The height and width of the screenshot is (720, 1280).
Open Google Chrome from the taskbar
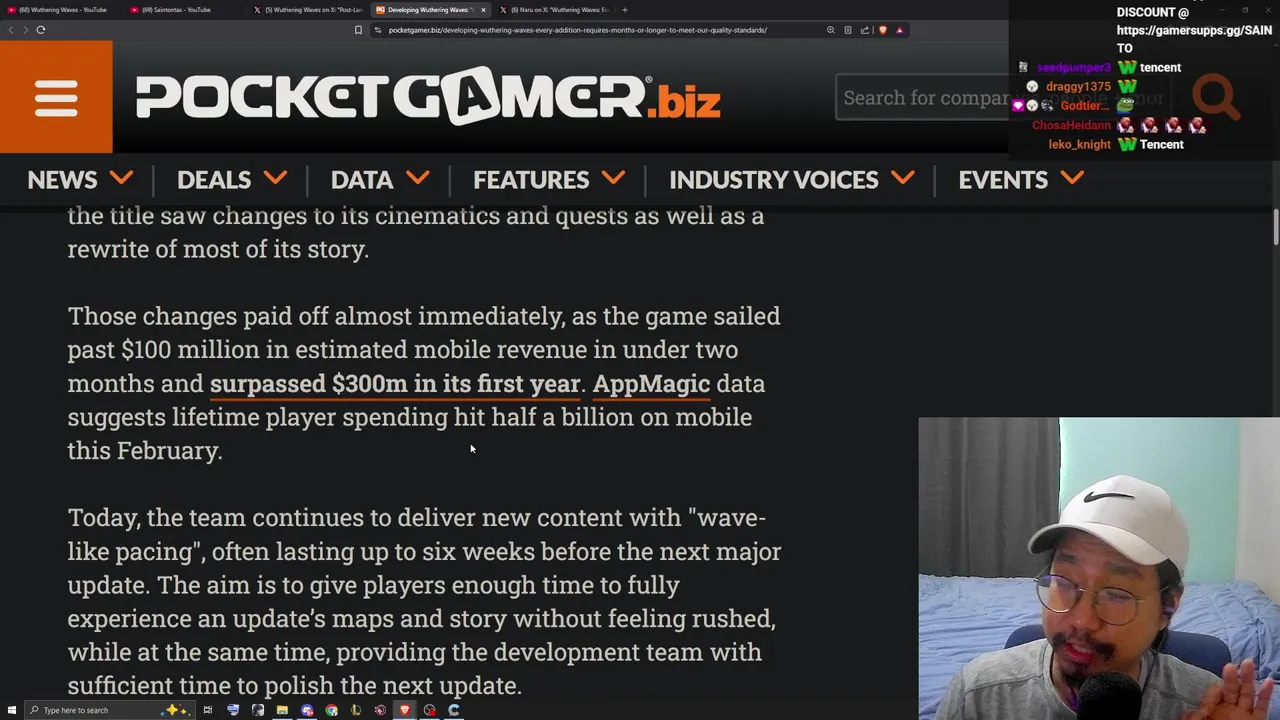point(331,710)
